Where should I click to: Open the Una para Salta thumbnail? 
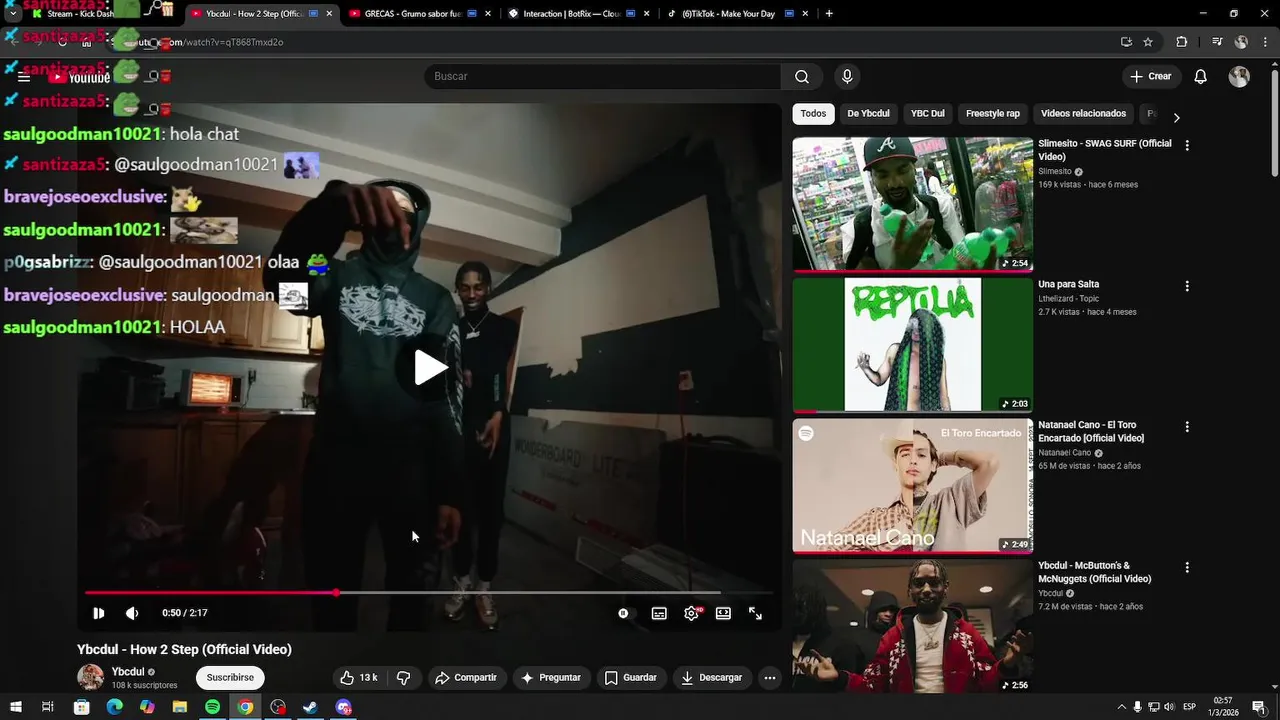click(x=913, y=345)
